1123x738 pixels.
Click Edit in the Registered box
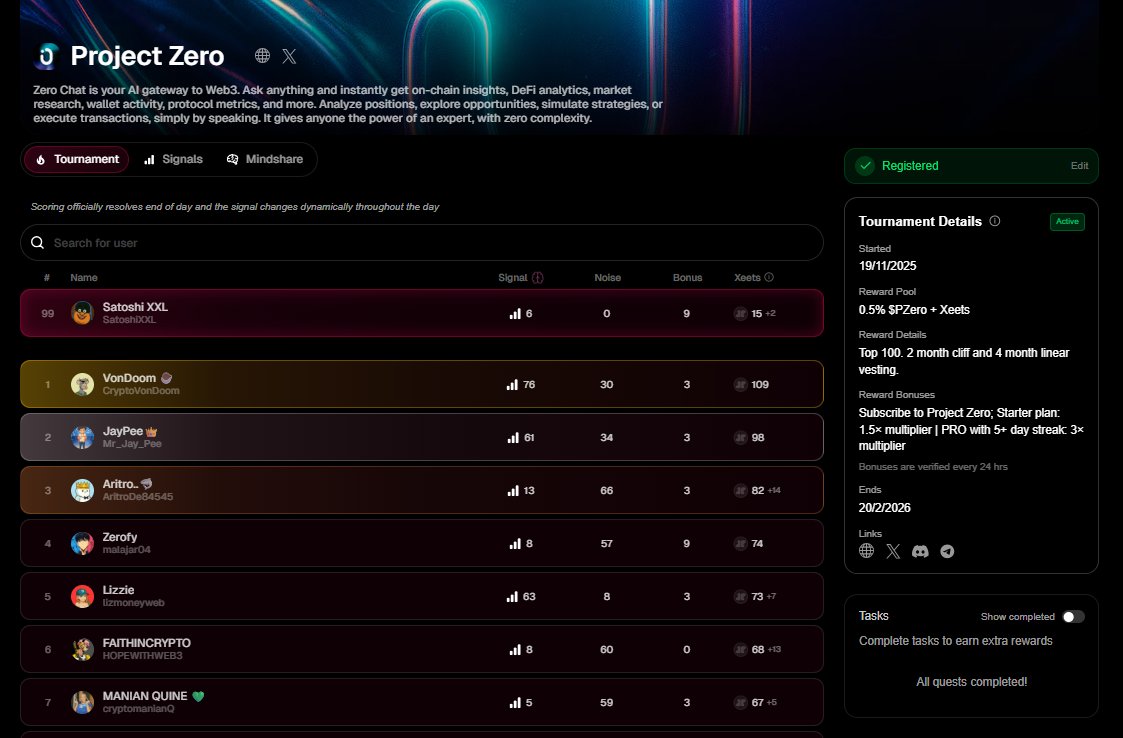click(x=1079, y=166)
